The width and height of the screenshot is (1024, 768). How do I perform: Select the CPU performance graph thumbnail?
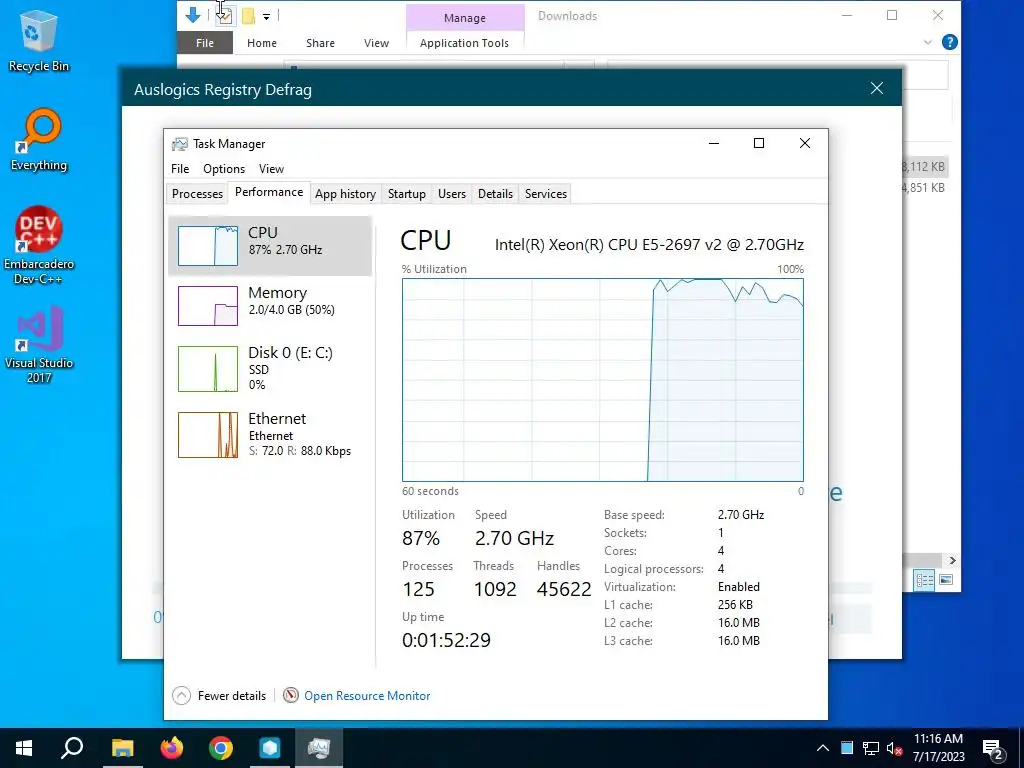tap(208, 246)
